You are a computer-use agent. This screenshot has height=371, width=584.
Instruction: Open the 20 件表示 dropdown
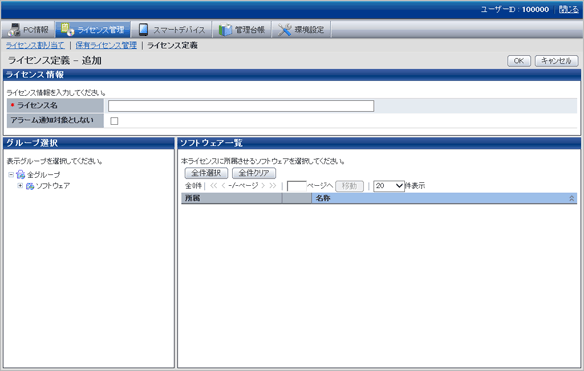click(389, 186)
